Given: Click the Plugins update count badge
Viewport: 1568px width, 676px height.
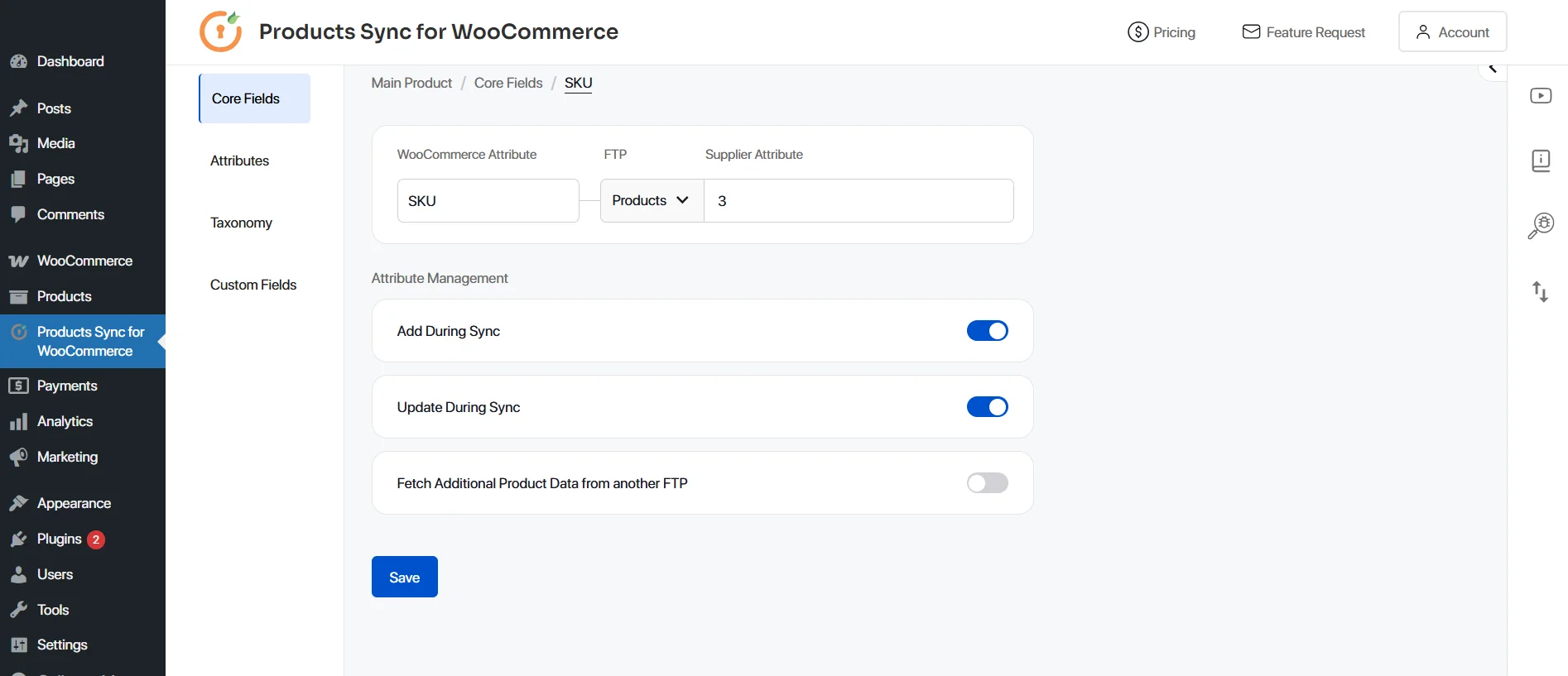Looking at the screenshot, I should [x=96, y=539].
